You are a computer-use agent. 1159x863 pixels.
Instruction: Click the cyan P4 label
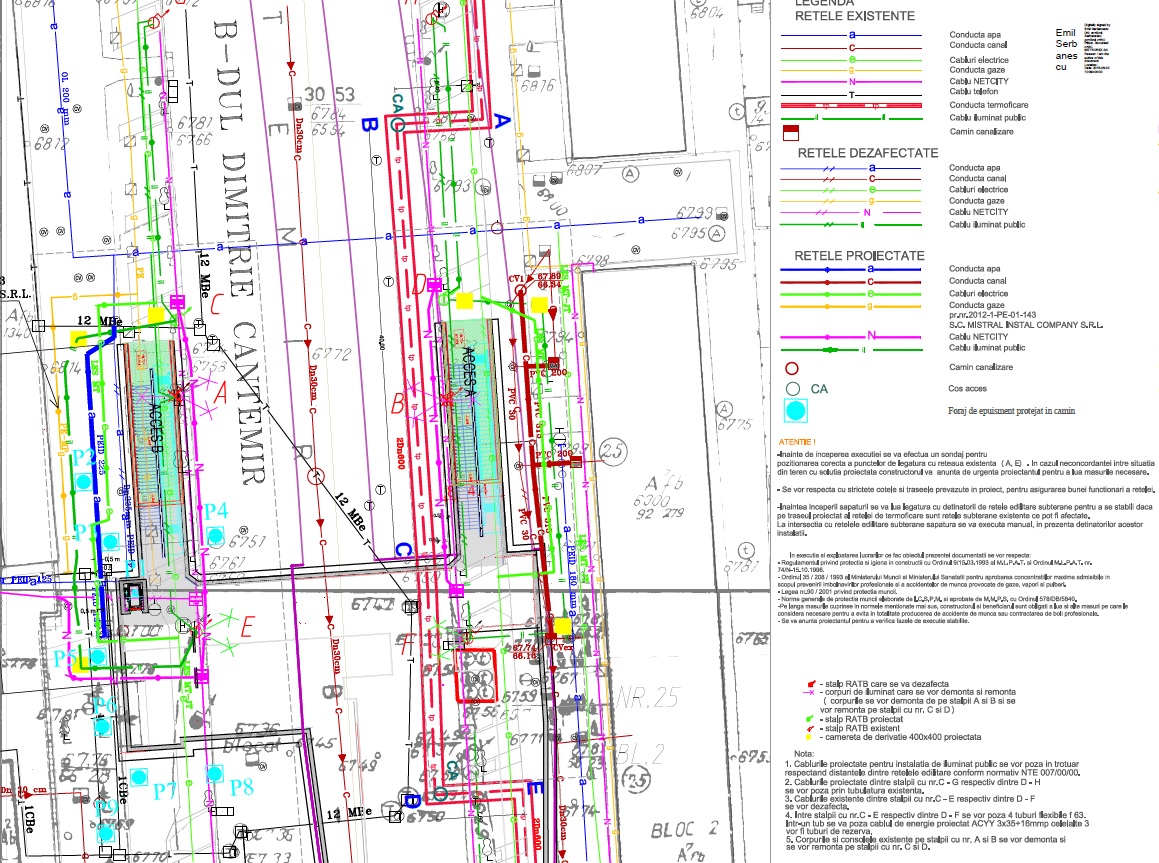click(216, 511)
